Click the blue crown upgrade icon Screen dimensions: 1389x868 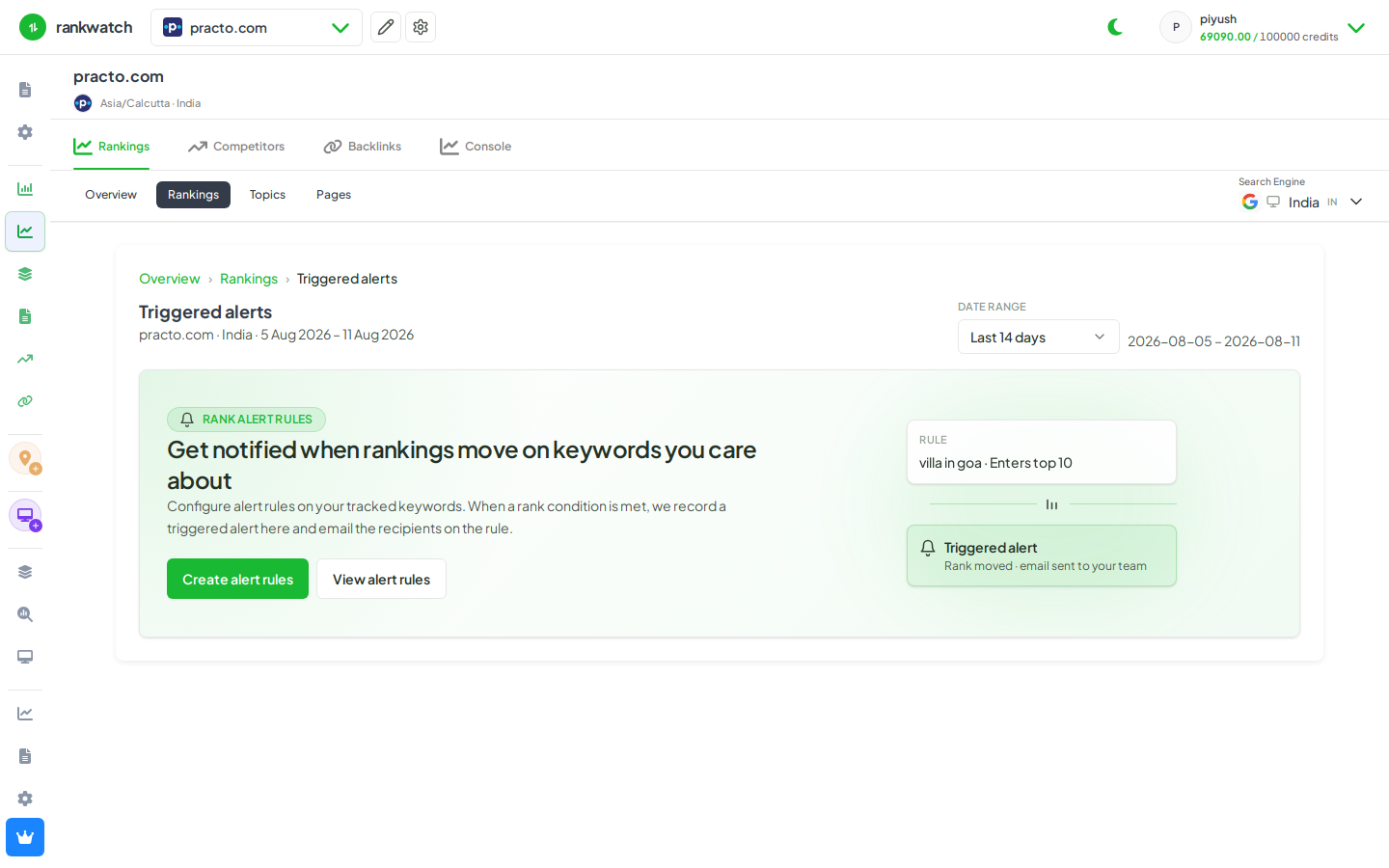click(25, 837)
